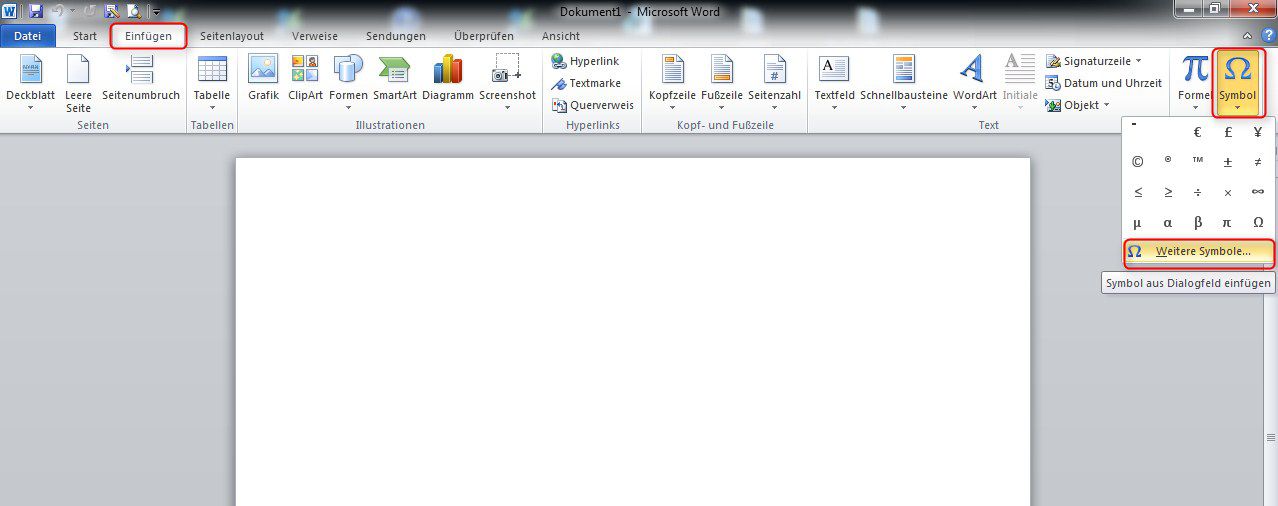
Task: Insert a Querverweis cross-reference
Action: [x=592, y=105]
